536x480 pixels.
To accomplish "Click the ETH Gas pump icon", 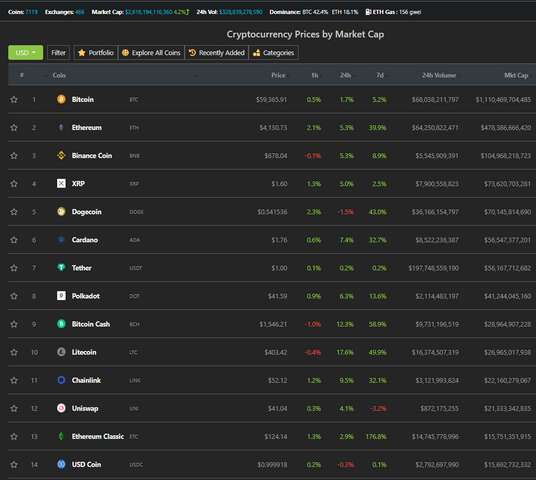I will coord(368,12).
